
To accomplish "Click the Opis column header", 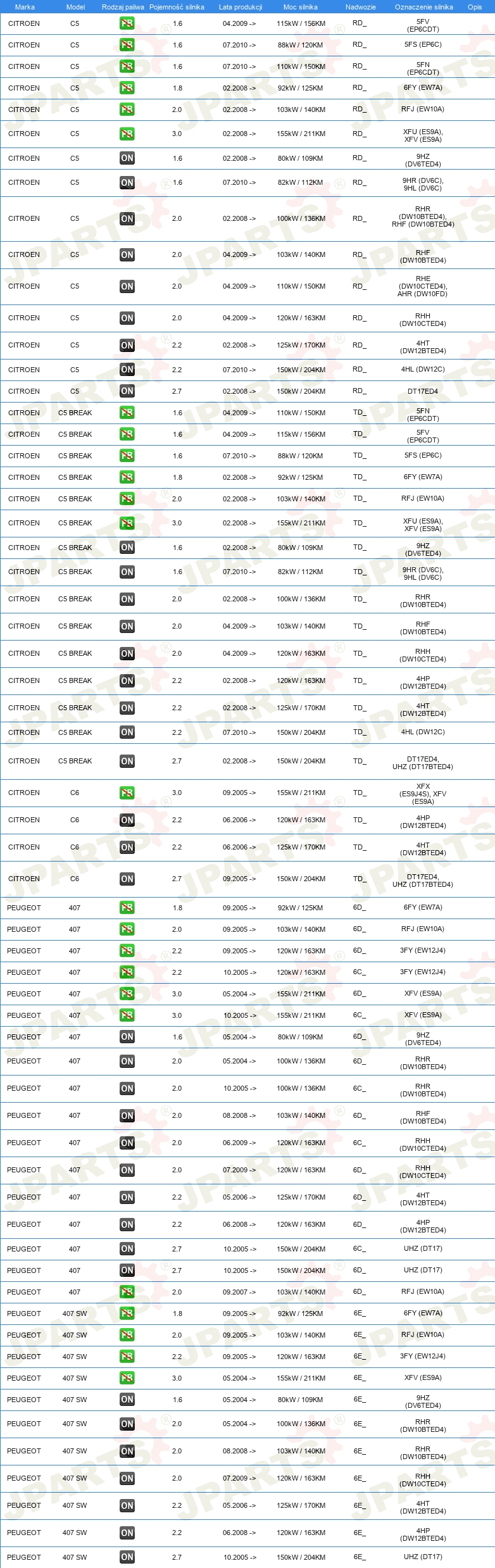I will [x=475, y=7].
